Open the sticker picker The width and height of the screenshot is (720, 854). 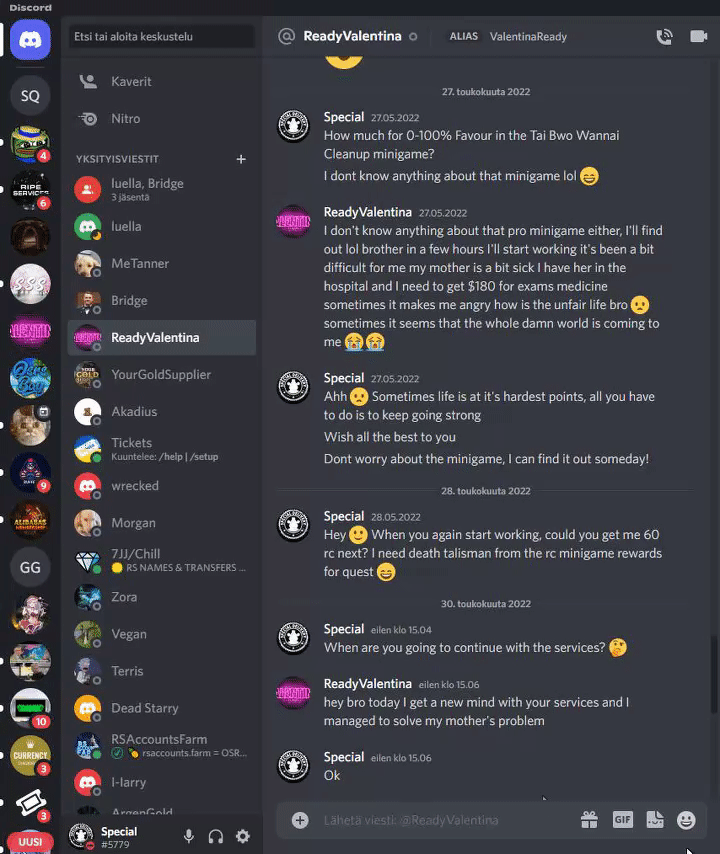coord(655,820)
